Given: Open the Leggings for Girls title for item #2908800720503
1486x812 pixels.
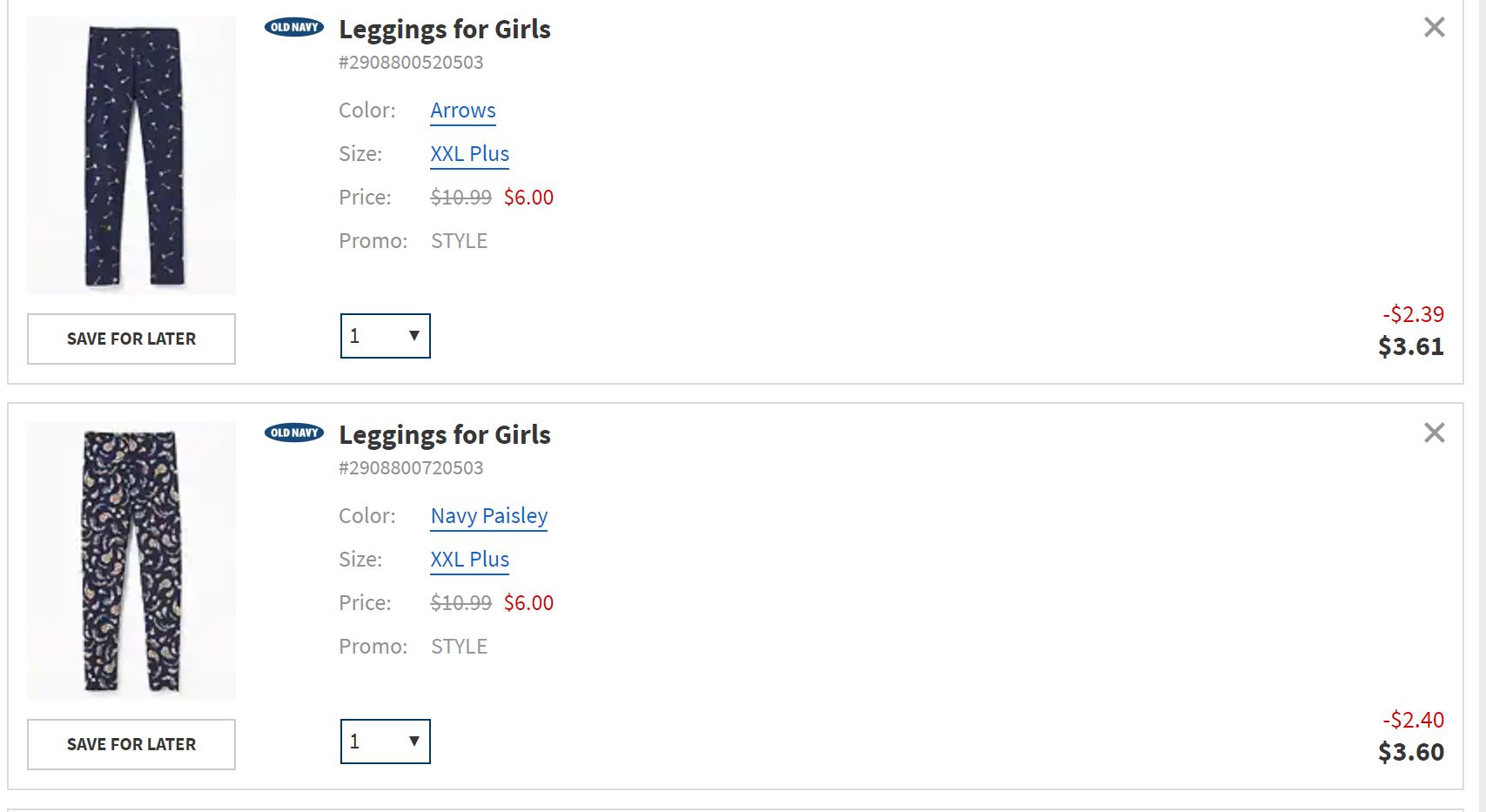Looking at the screenshot, I should (x=444, y=435).
